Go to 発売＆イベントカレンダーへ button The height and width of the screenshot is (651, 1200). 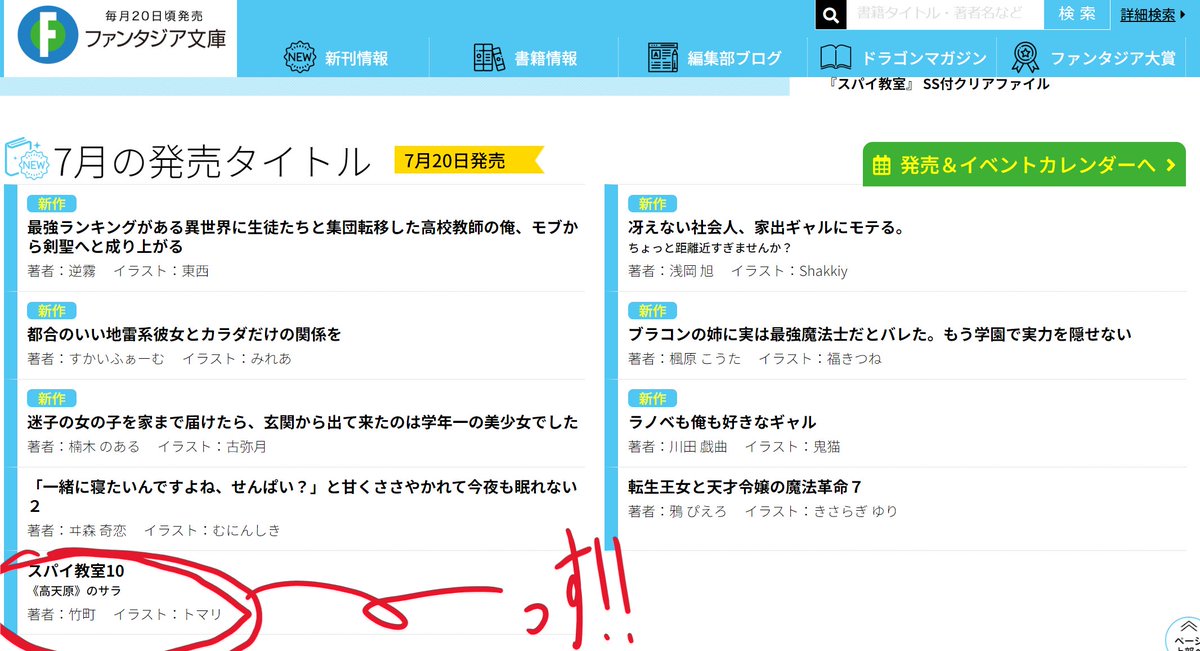1024,165
